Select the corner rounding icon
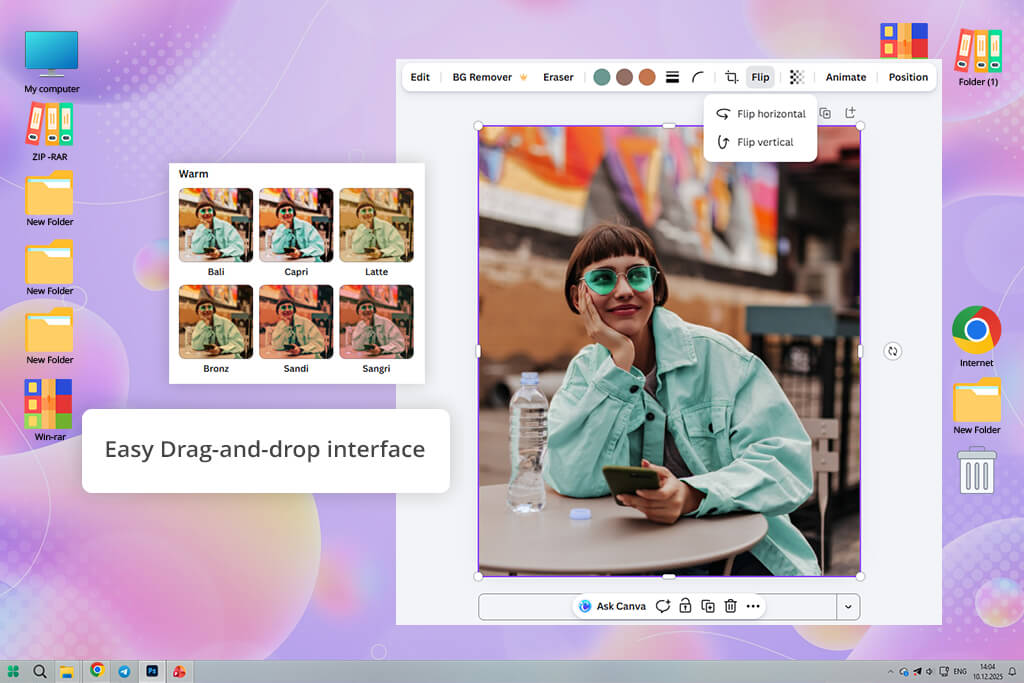Viewport: 1024px width, 683px height. (697, 77)
